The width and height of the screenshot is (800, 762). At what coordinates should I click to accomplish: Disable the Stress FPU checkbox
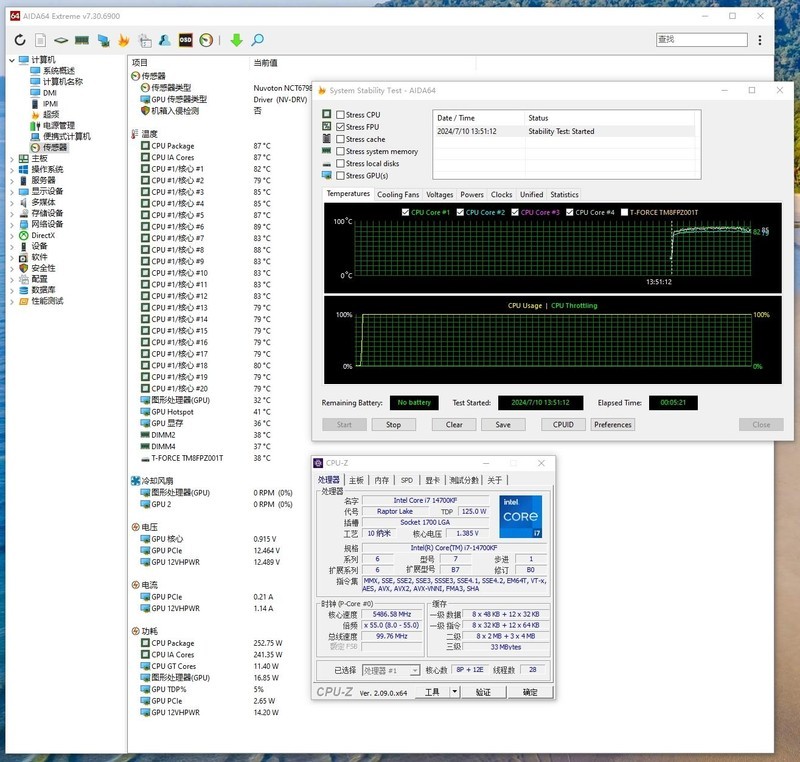(x=340, y=127)
